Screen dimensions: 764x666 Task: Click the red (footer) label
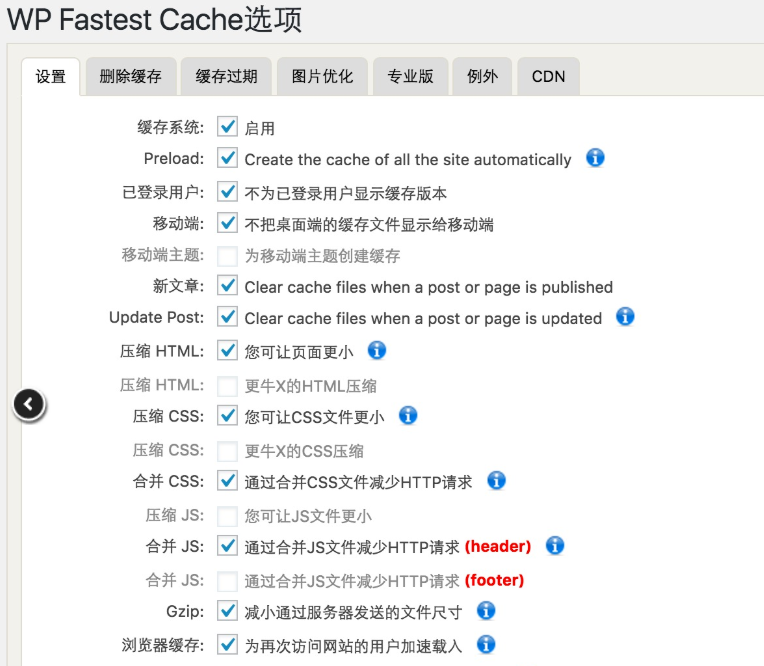coord(495,580)
